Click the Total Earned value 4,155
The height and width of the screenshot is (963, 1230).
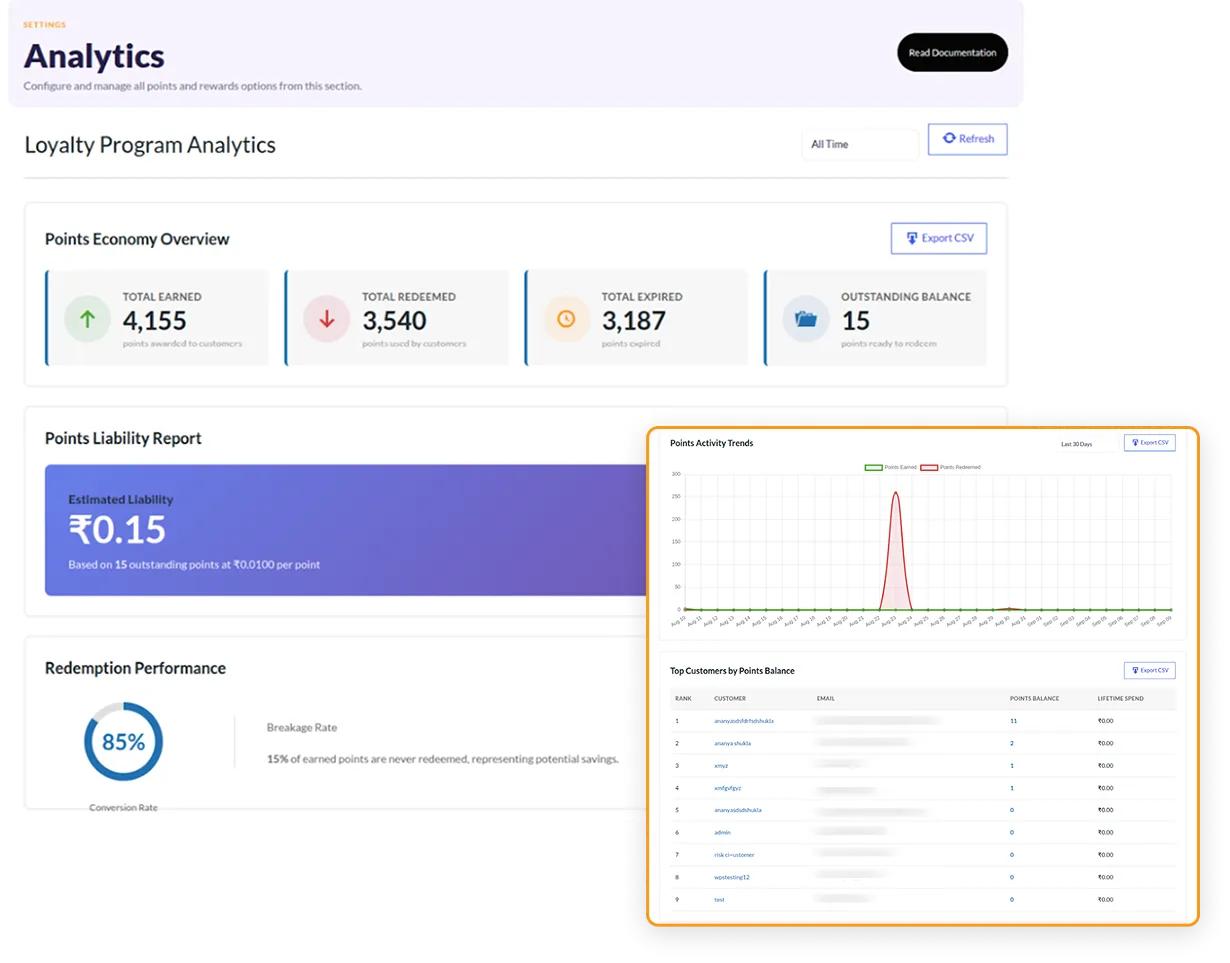(154, 320)
